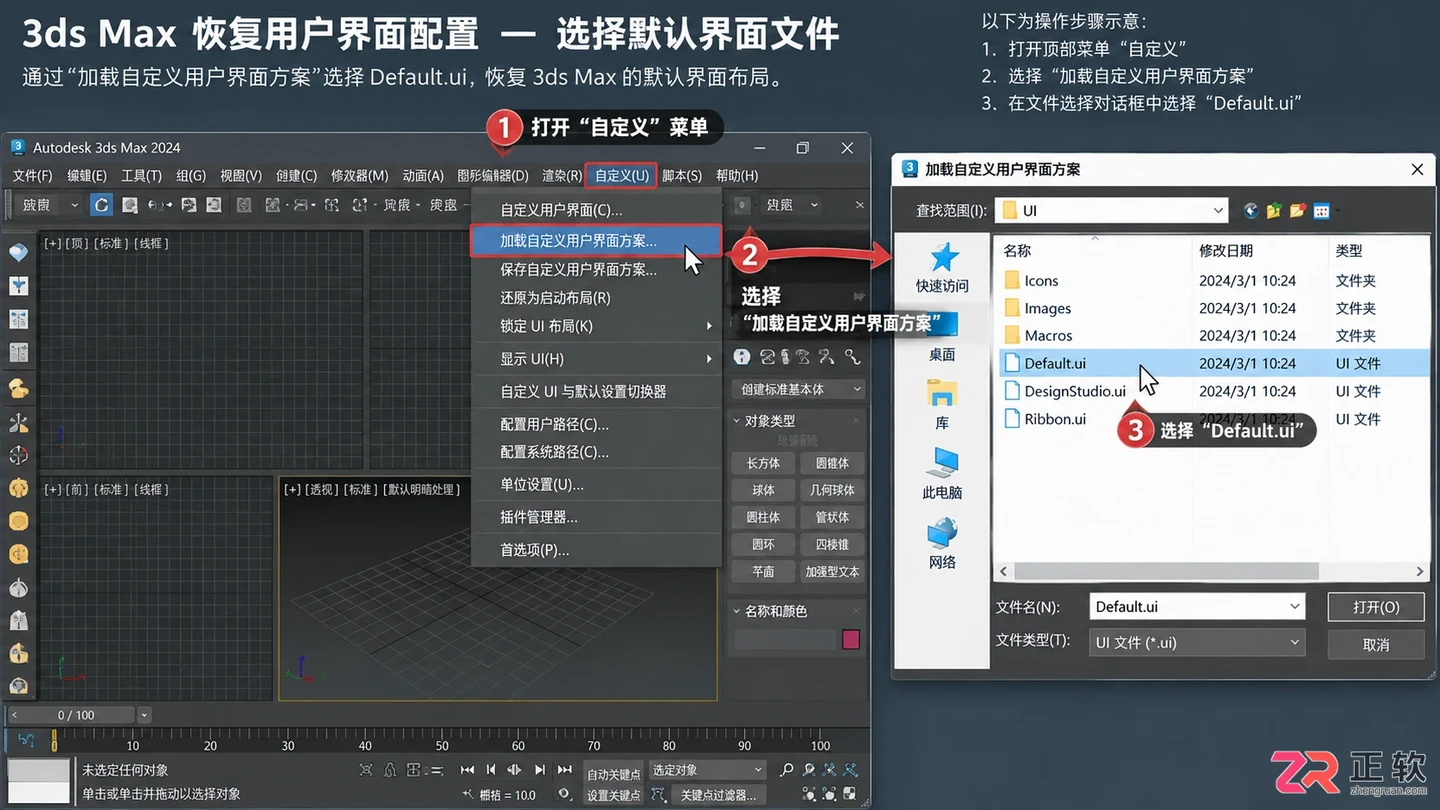The image size is (1440, 810).
Task: Jump to the end frame of animation
Action: click(564, 770)
